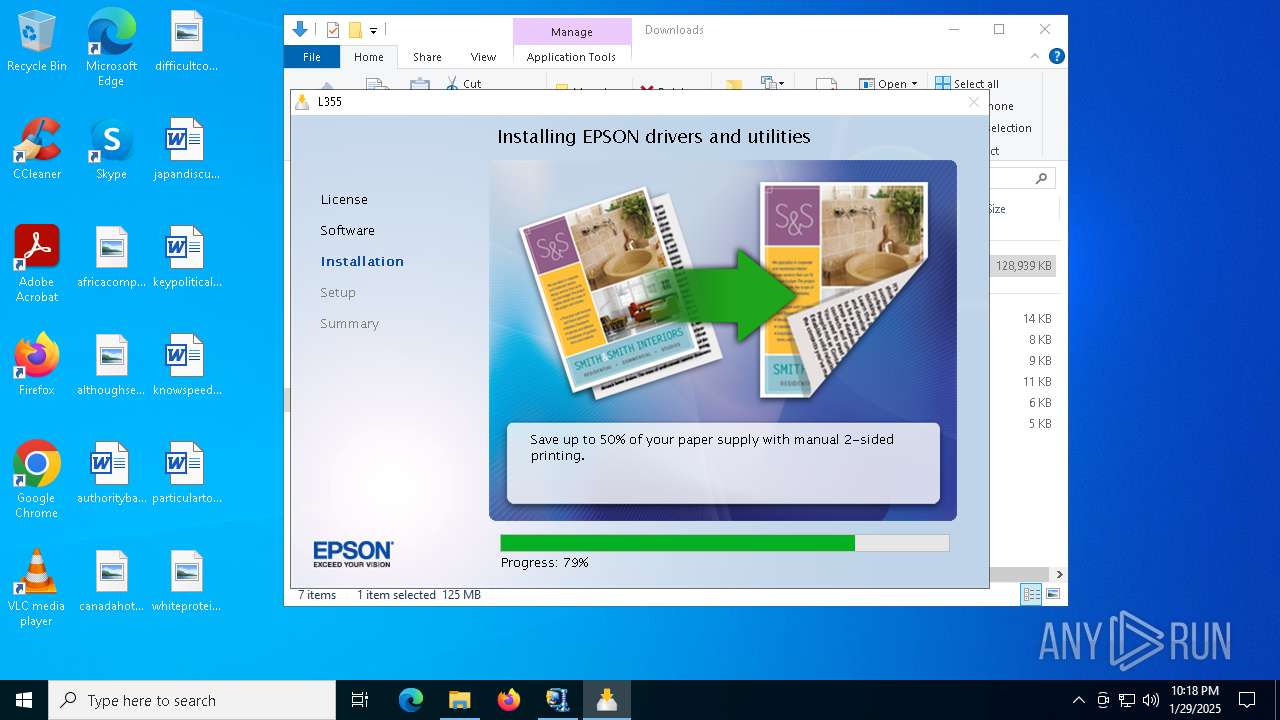Open the notification center icon
1280x720 pixels.
pos(1247,700)
